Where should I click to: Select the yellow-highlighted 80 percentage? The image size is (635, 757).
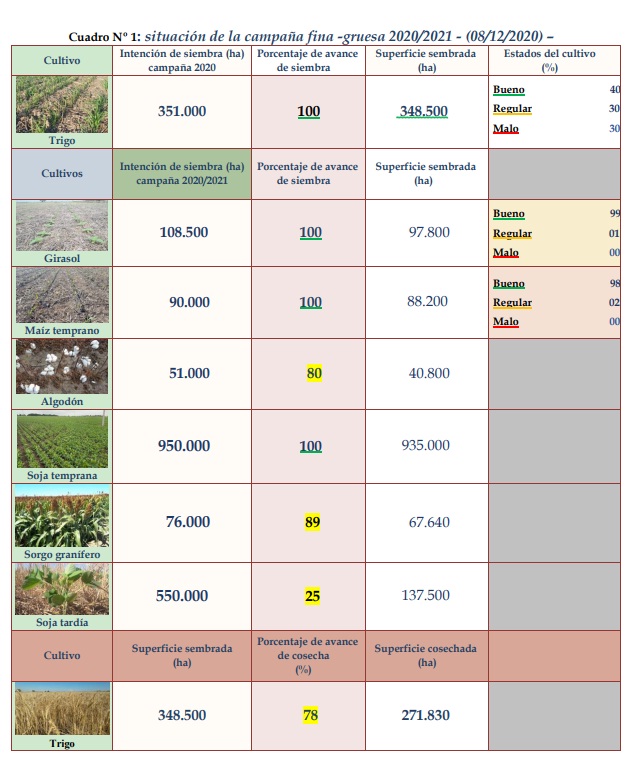pos(310,374)
